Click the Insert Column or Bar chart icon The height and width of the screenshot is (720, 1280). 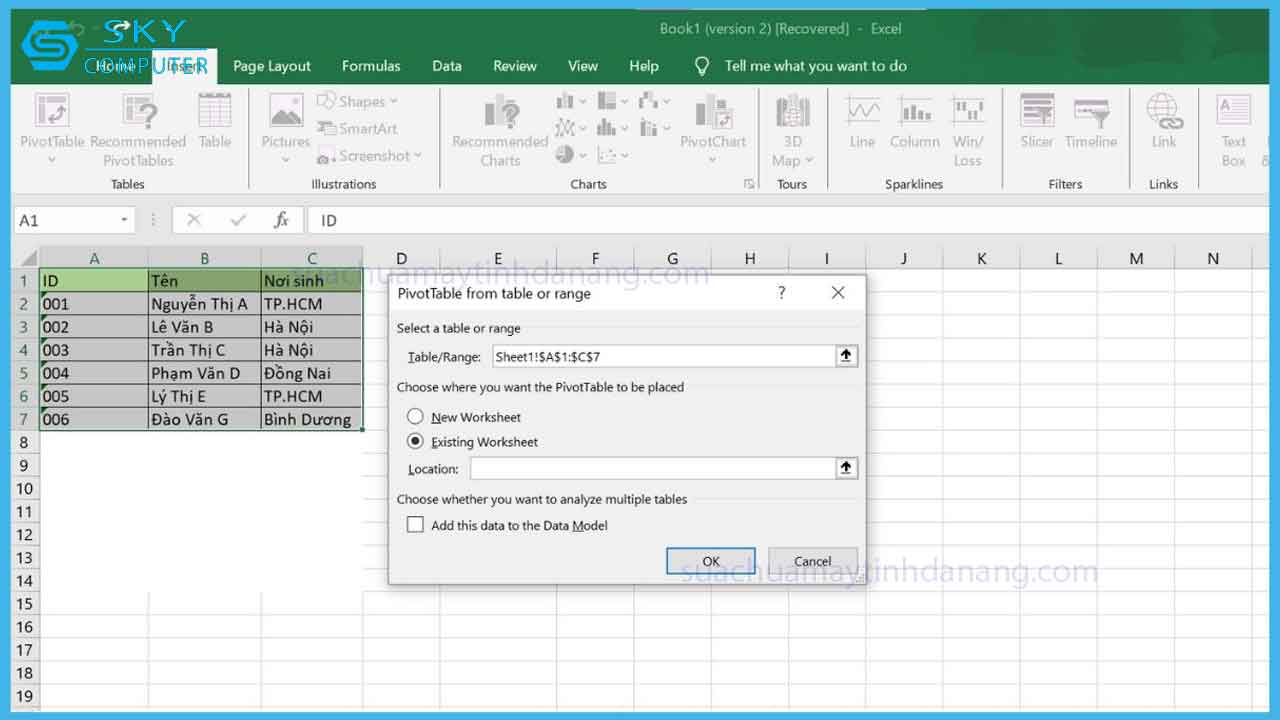[571, 101]
